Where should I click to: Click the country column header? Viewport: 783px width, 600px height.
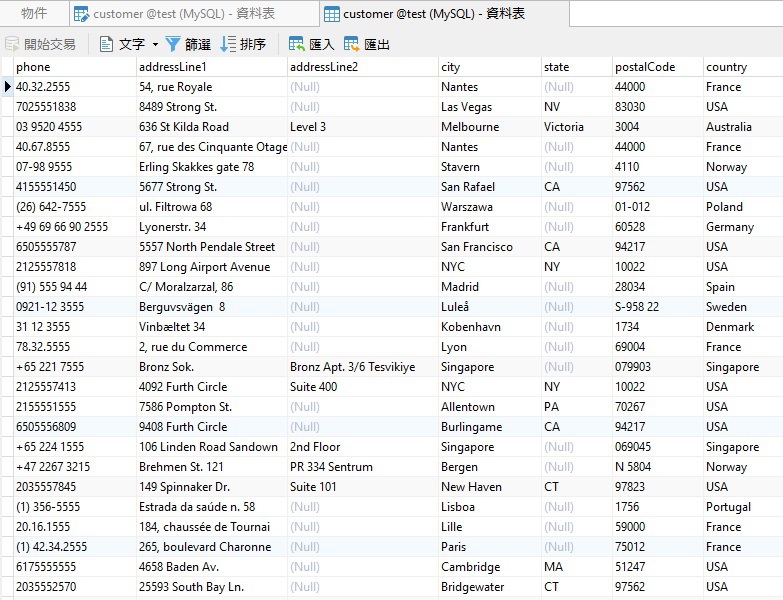[x=743, y=67]
